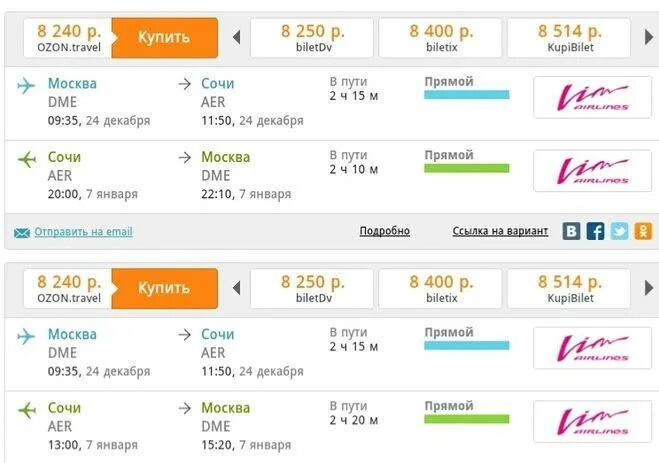
Task: Click the VK share icon
Action: coord(571,231)
